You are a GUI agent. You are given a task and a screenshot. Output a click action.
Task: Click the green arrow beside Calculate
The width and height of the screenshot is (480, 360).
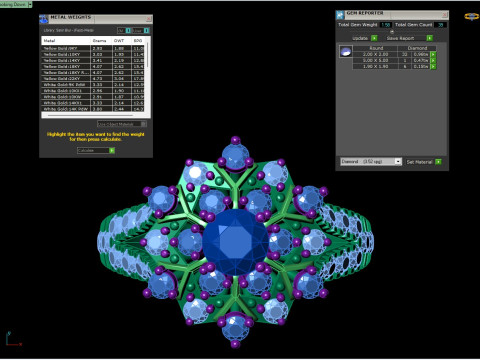[x=112, y=150]
